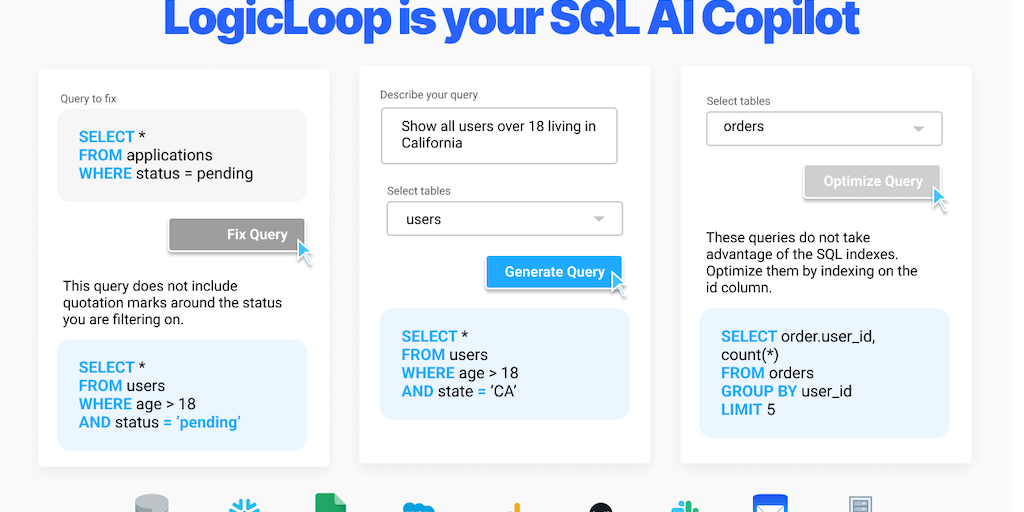The height and width of the screenshot is (512, 1024).
Task: Expand the orders table dropdown arrow
Action: [919, 129]
